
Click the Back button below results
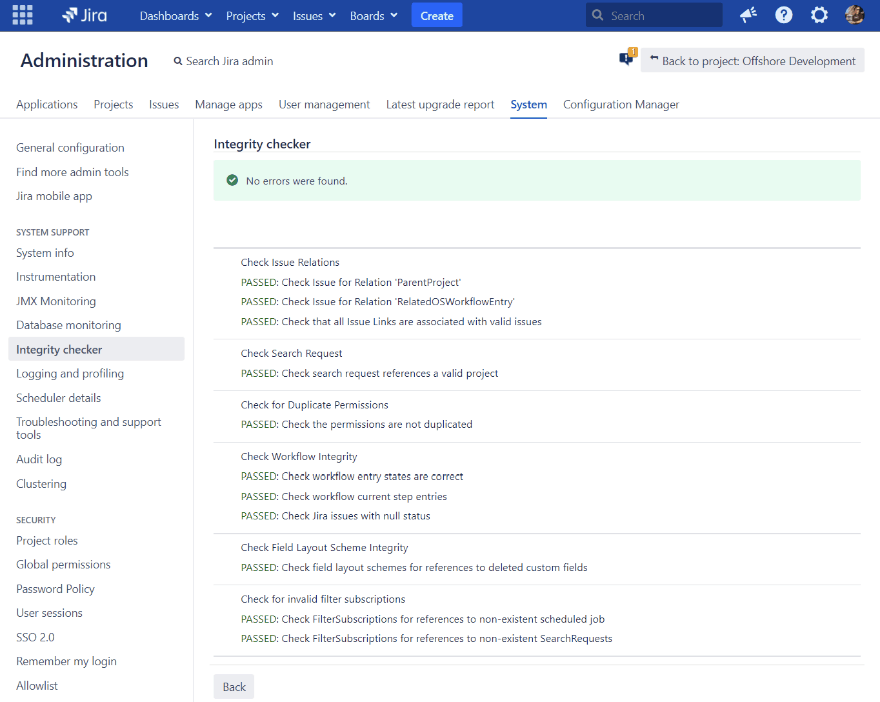(233, 686)
